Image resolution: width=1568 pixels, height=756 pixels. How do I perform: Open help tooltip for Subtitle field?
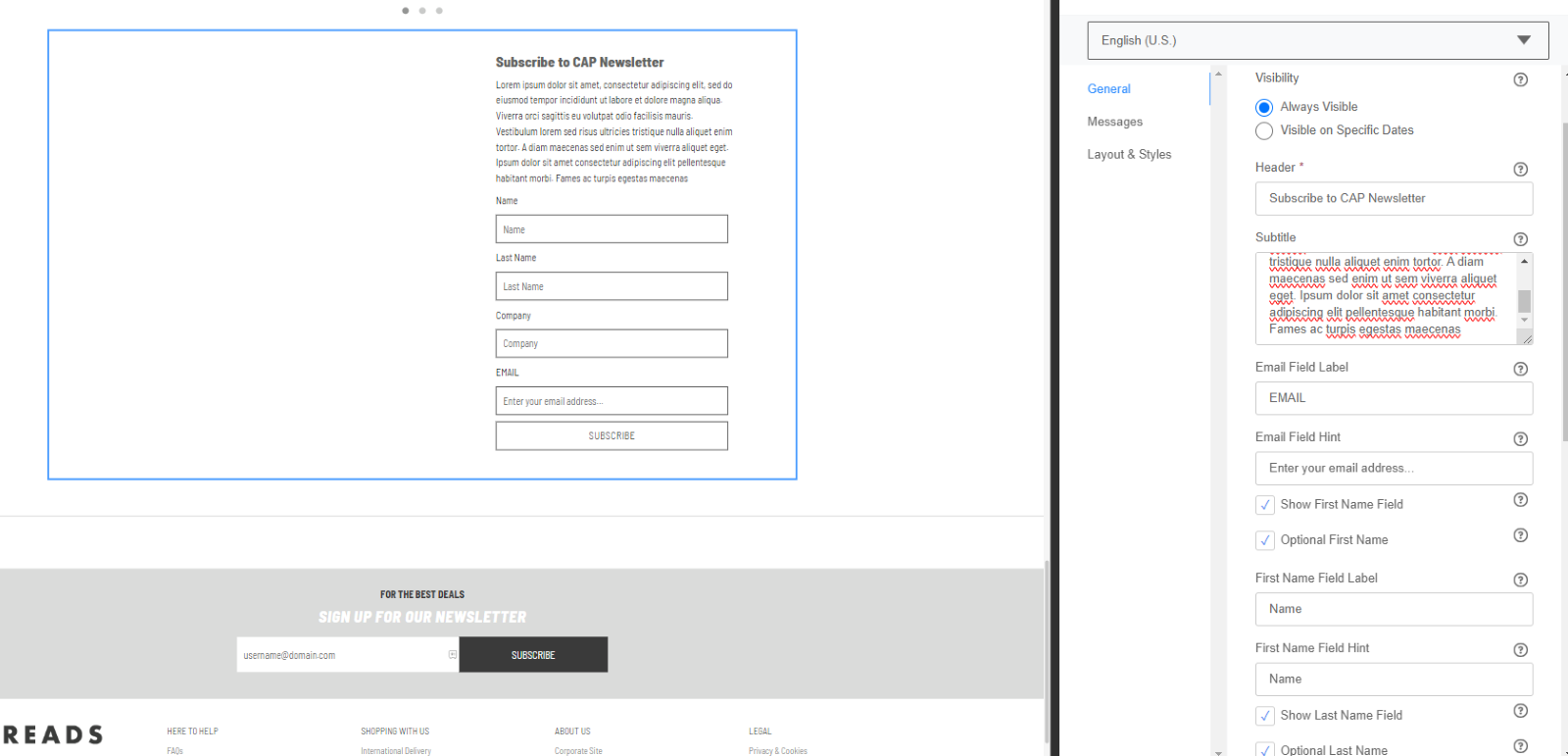(1520, 239)
